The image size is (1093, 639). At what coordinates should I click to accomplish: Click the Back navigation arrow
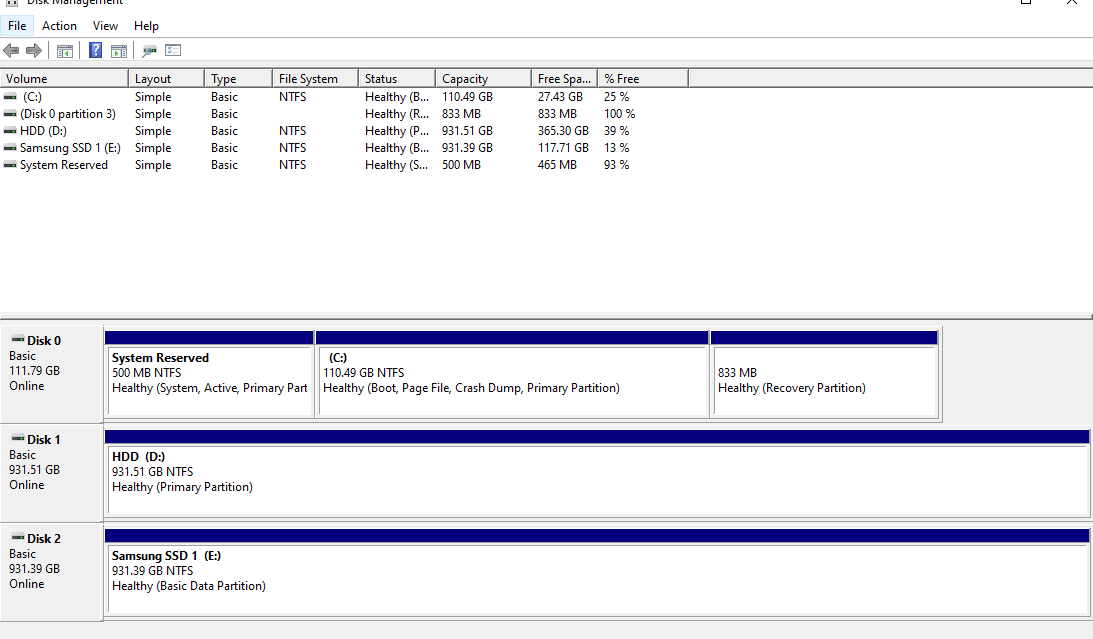11,50
